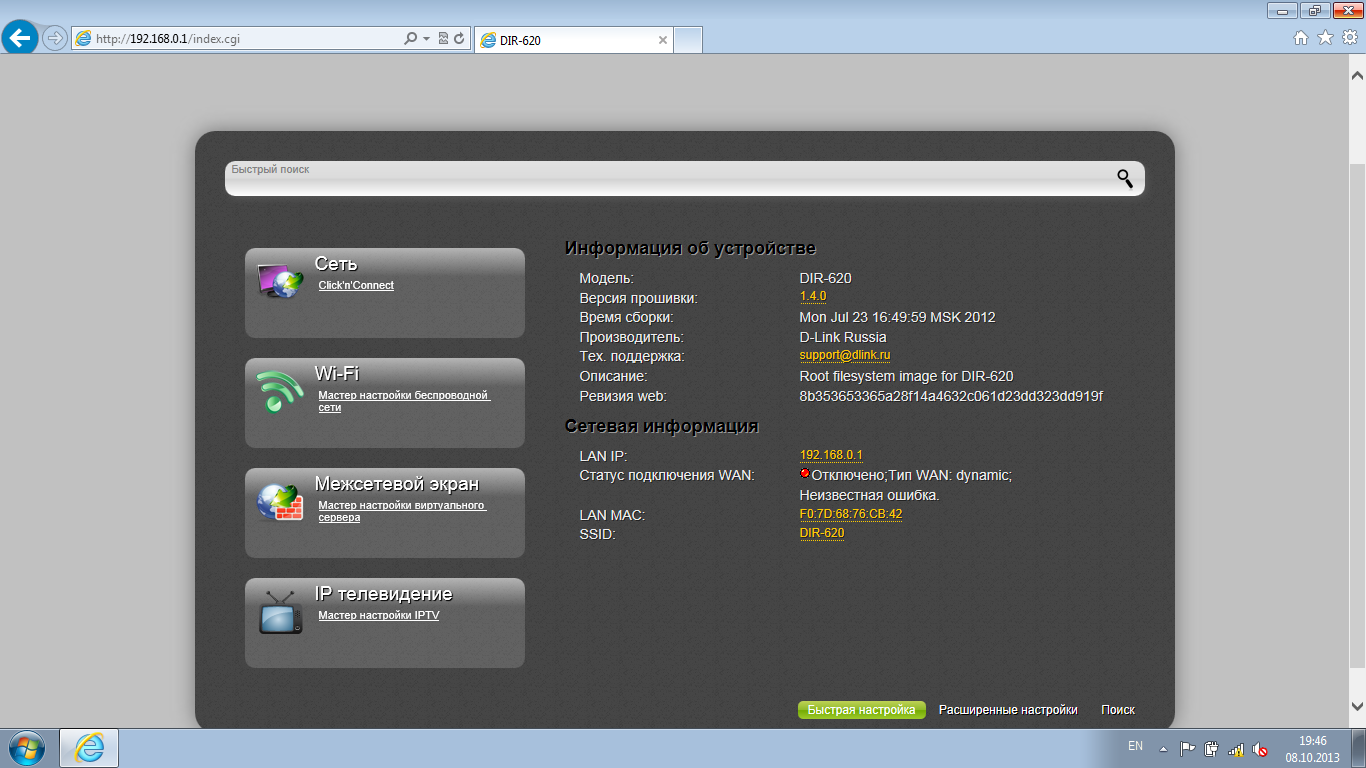
Task: Click the Межсетевой экран section heading
Action: (397, 484)
